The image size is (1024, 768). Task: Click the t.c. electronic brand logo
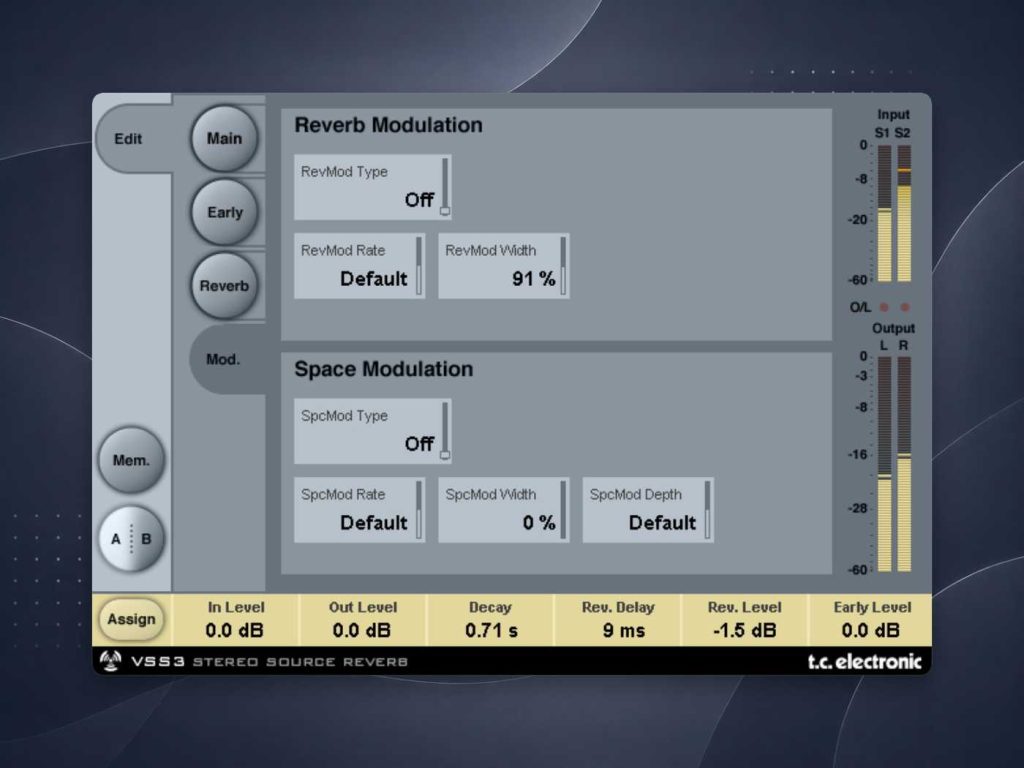point(865,662)
